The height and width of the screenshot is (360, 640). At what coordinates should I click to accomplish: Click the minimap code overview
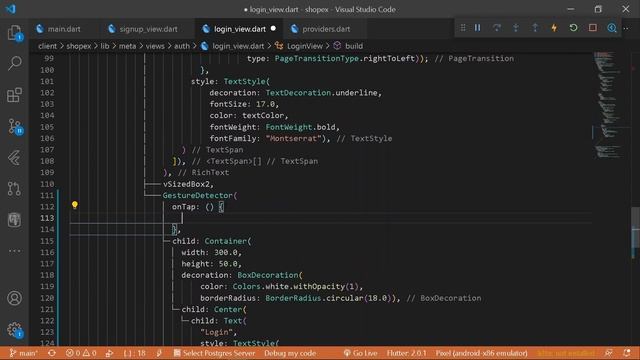[x=609, y=105]
